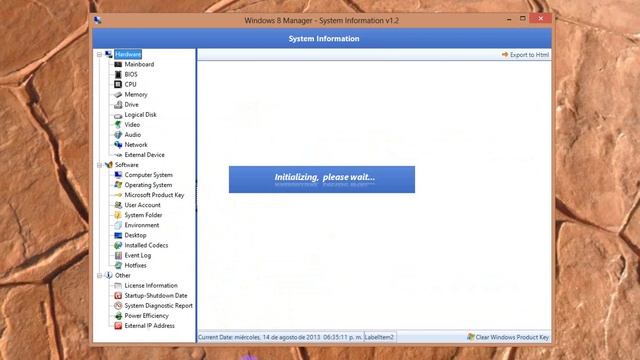Select the Installed Codecs entry

pyautogui.click(x=146, y=245)
